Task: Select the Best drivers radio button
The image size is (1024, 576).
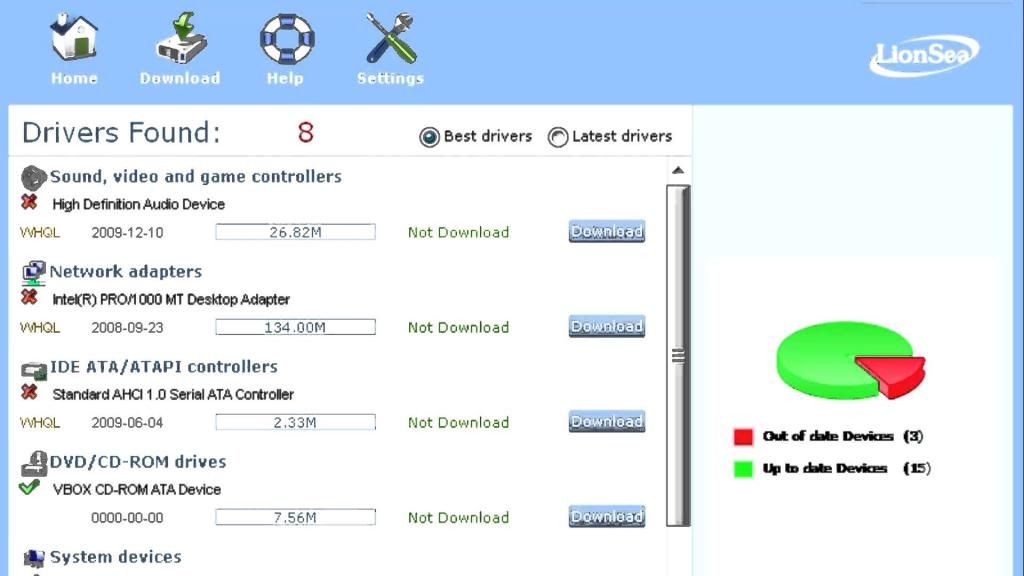Action: click(430, 137)
